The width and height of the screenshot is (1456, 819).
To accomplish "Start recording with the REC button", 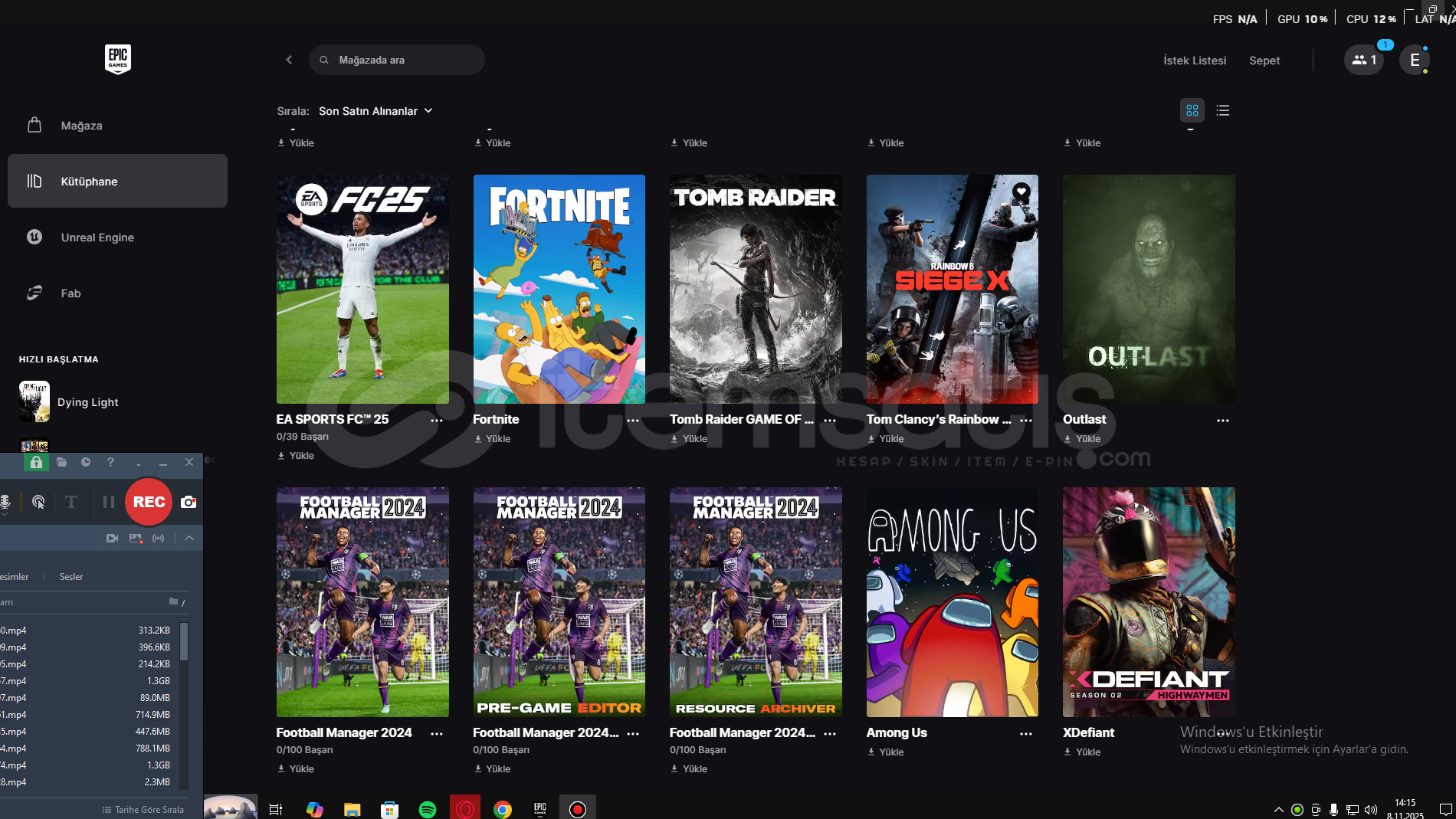I will (x=149, y=502).
